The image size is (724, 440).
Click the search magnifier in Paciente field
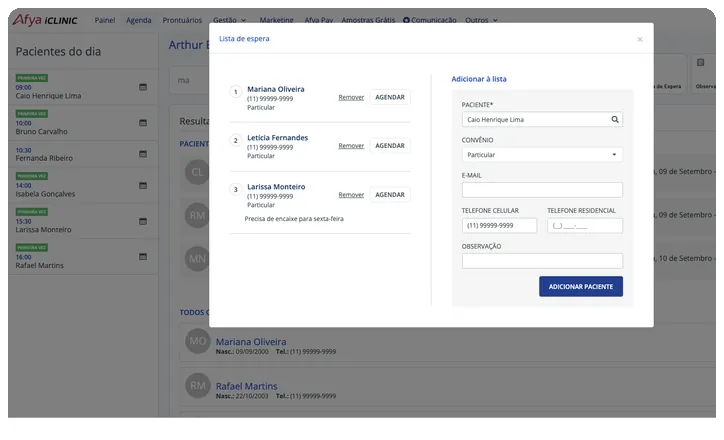[x=615, y=120]
